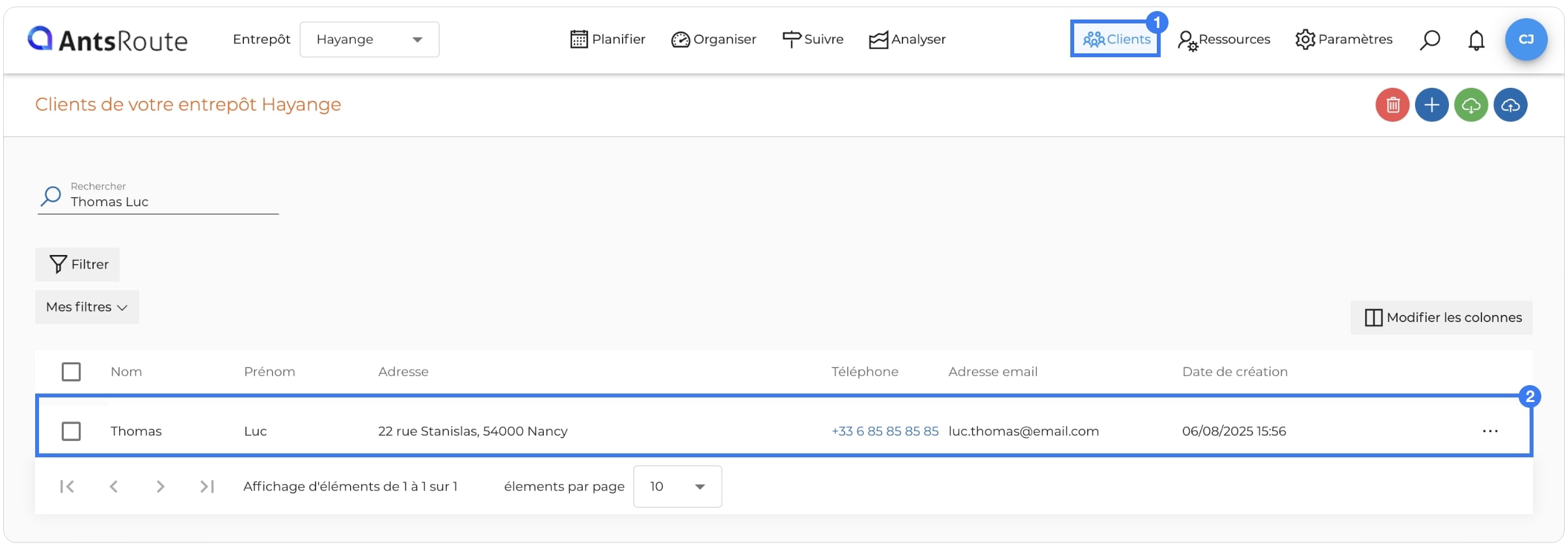Add a new client with plus icon

[1431, 105]
